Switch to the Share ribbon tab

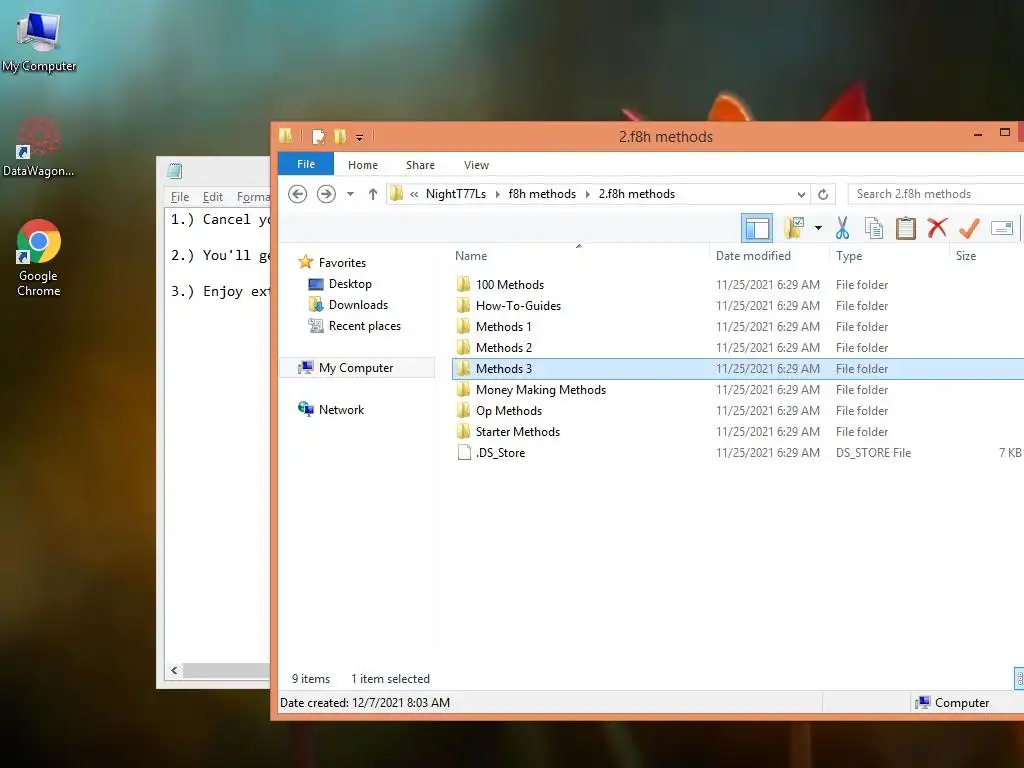420,165
